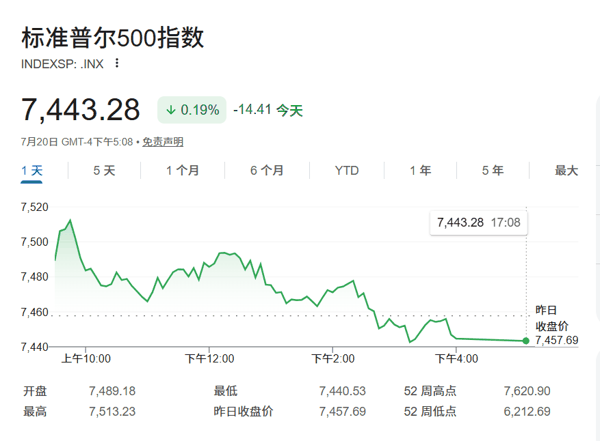Open the 免责声明 disclaimer link
Viewport: 600px width, 441px height.
(x=163, y=142)
